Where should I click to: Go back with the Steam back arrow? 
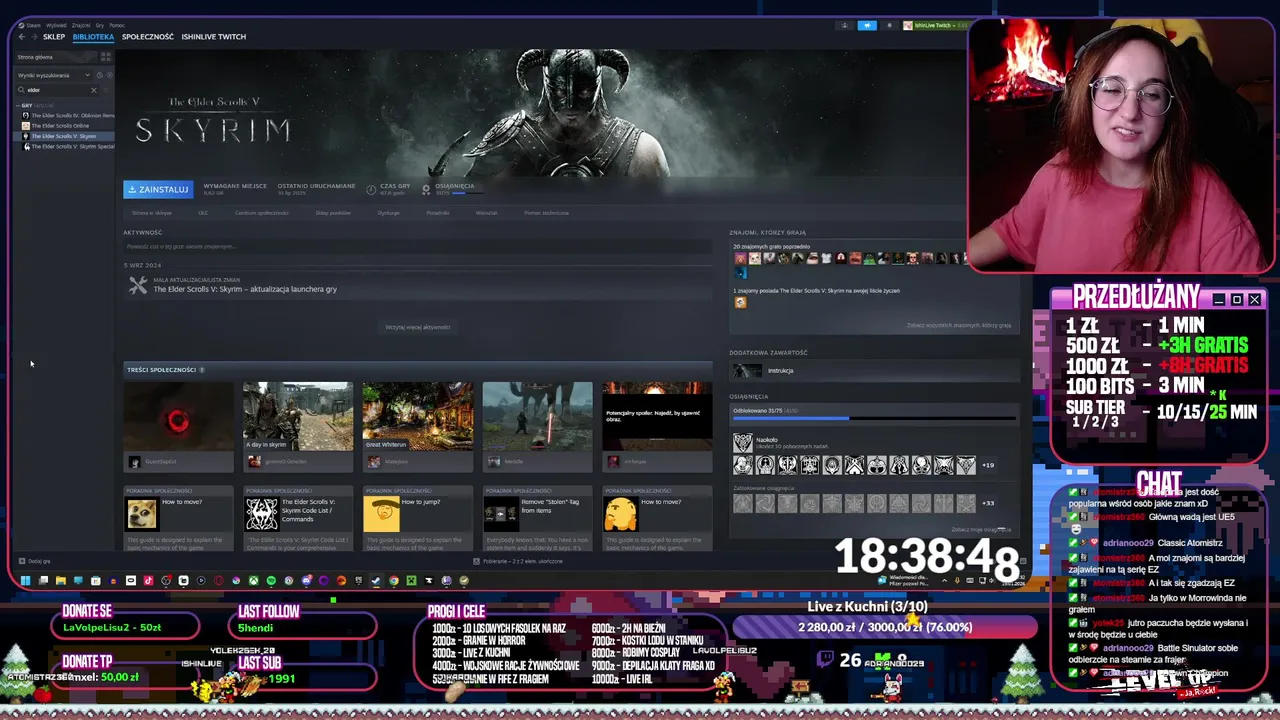coord(22,37)
